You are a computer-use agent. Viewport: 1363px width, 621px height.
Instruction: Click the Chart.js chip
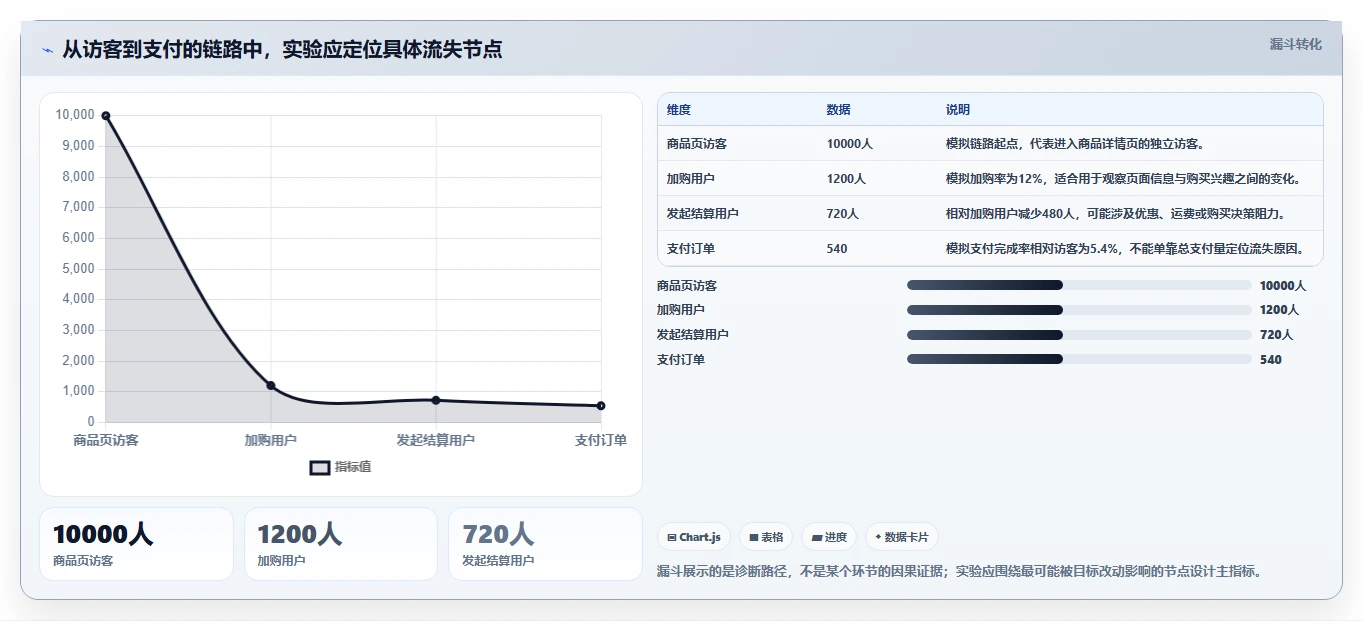click(x=694, y=537)
